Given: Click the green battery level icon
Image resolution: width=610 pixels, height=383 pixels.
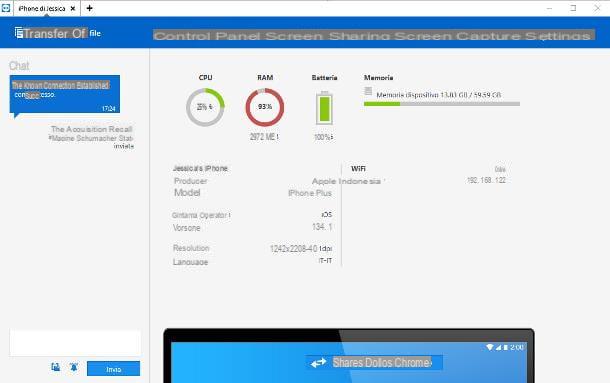Looking at the screenshot, I should point(324,108).
